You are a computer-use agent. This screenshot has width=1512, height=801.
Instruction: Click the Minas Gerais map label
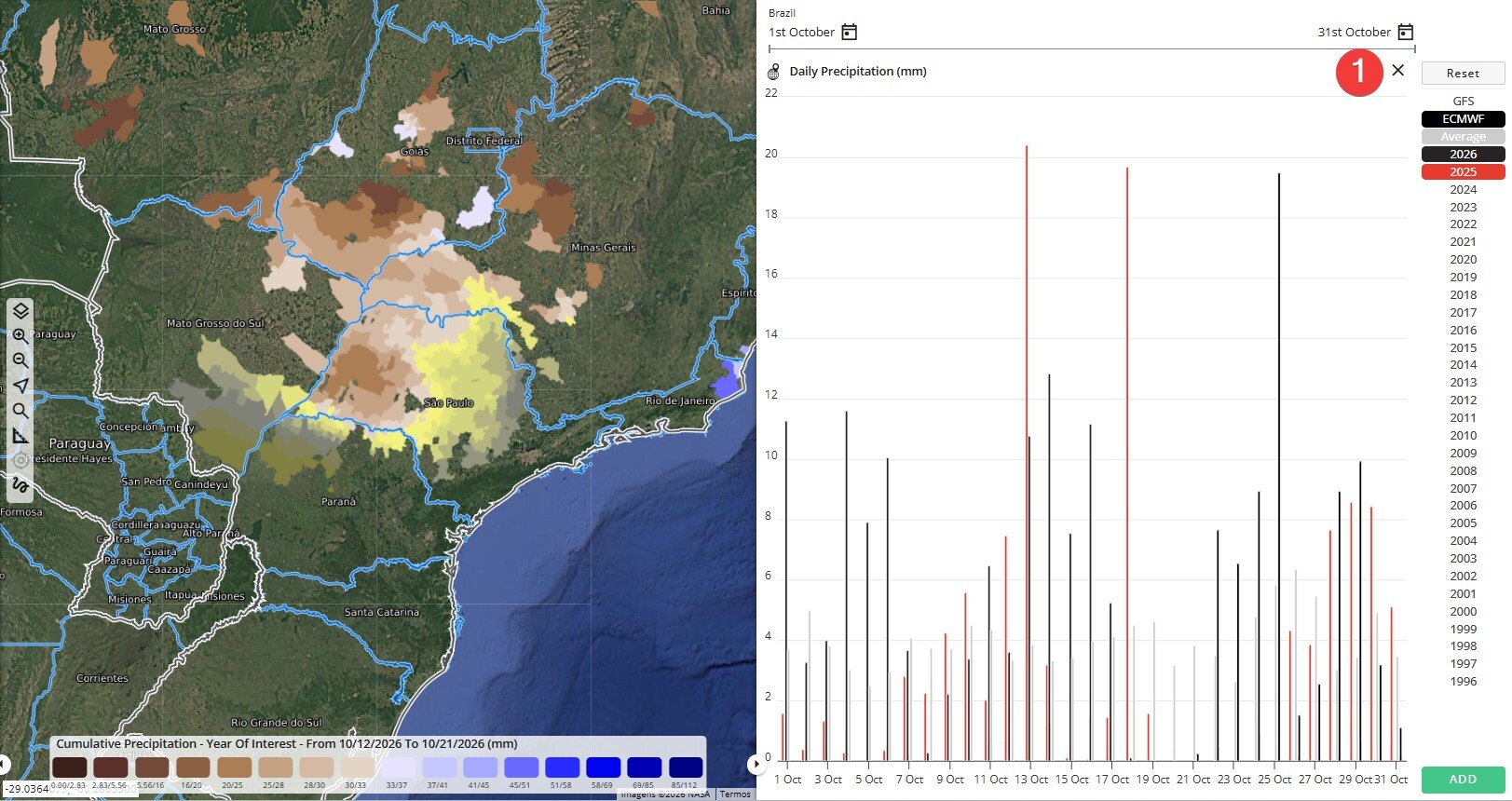tap(604, 248)
